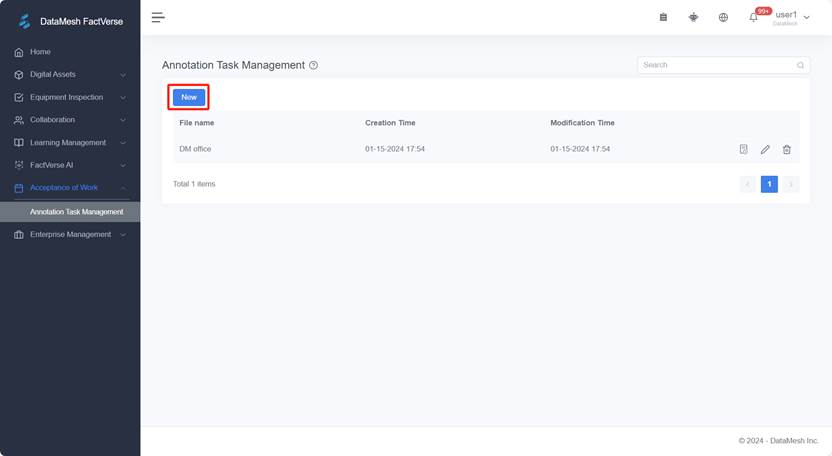Go to Home in sidebar
This screenshot has height=456, width=832.
[x=40, y=52]
